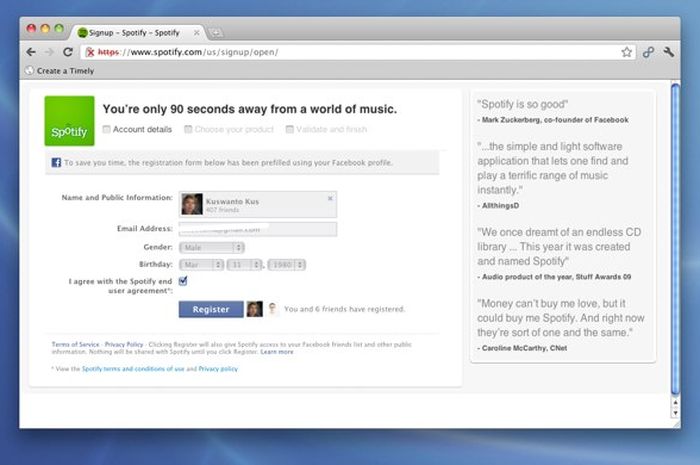Click the browser forward arrow
Screen dimensions: 700x465
coord(49,52)
